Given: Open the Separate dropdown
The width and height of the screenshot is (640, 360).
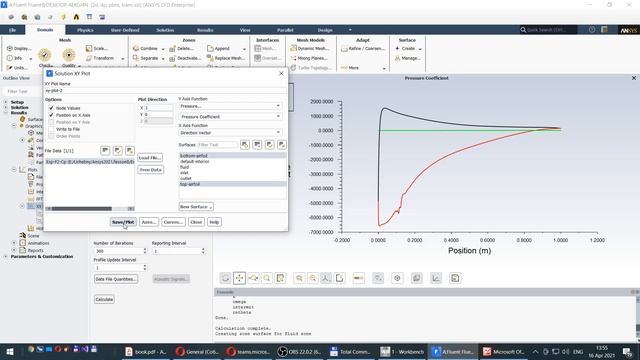Looking at the screenshot, I should click(163, 58).
